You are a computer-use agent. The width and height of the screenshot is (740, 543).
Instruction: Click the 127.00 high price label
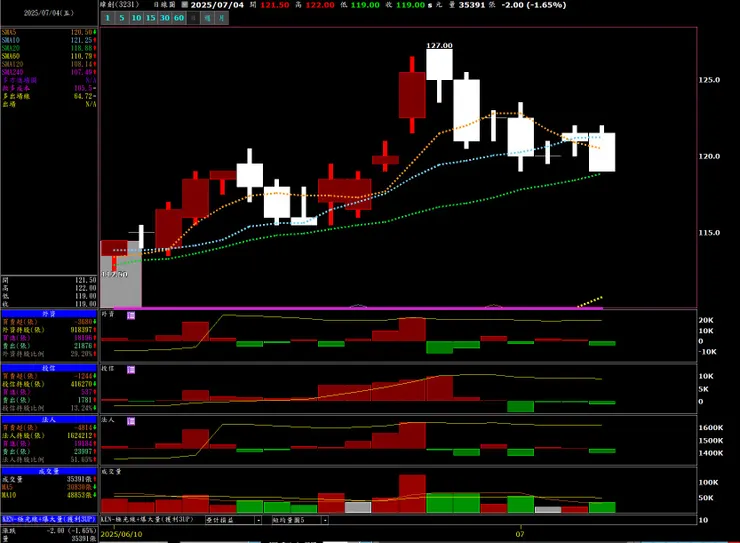439,45
